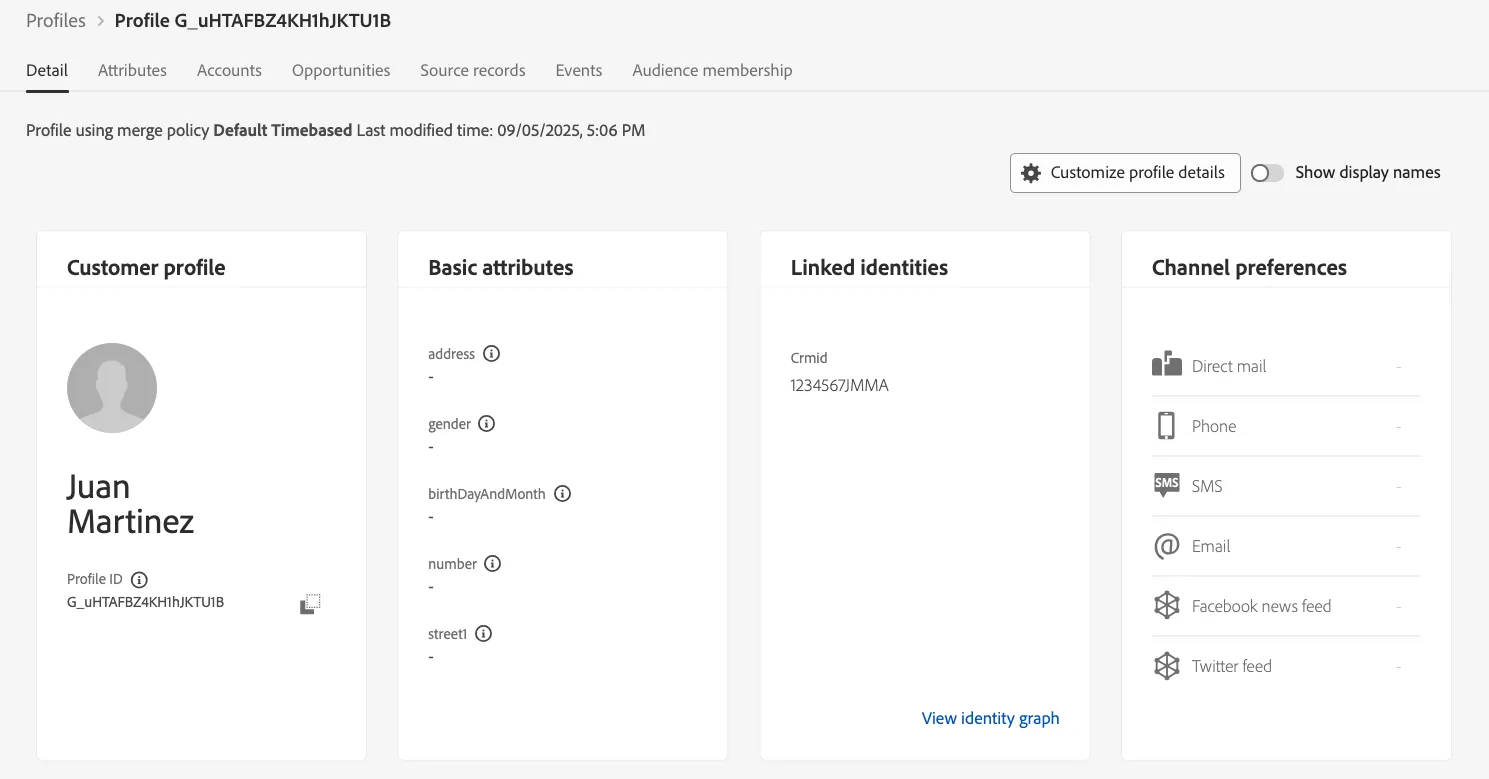The image size is (1489, 779).
Task: Click the info icon next to gender
Action: click(486, 424)
